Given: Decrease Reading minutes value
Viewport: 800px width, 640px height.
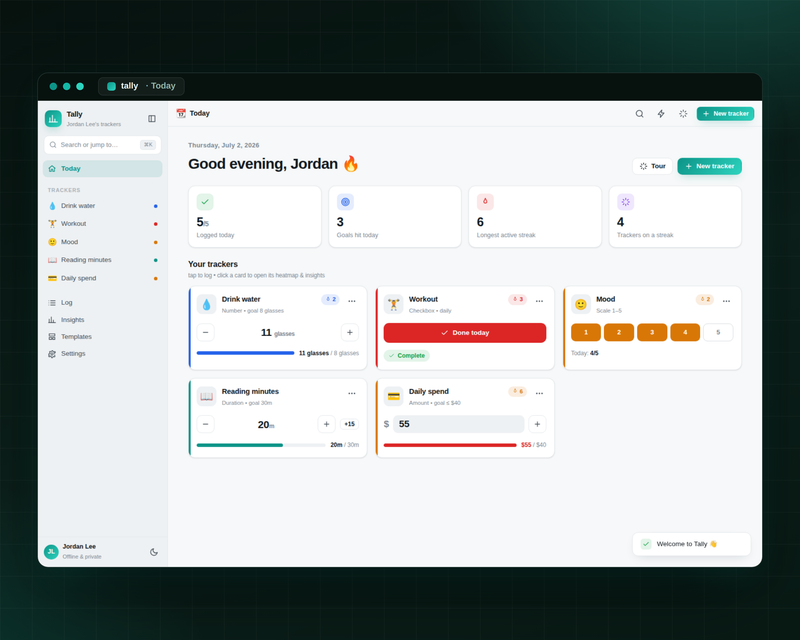Looking at the screenshot, I should [206, 424].
